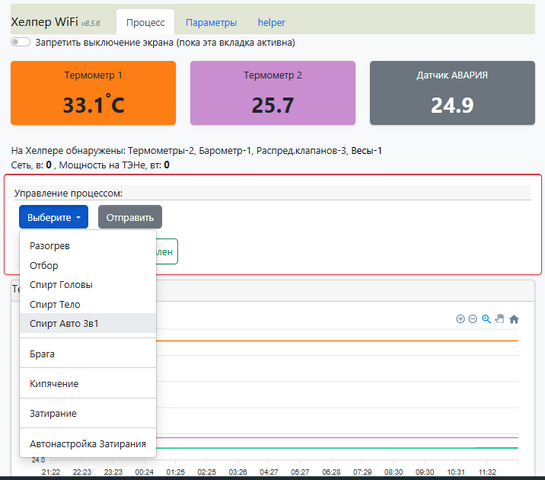Toggle screen-off prevention switch
Viewport: 545px width, 480px height.
(x=21, y=42)
